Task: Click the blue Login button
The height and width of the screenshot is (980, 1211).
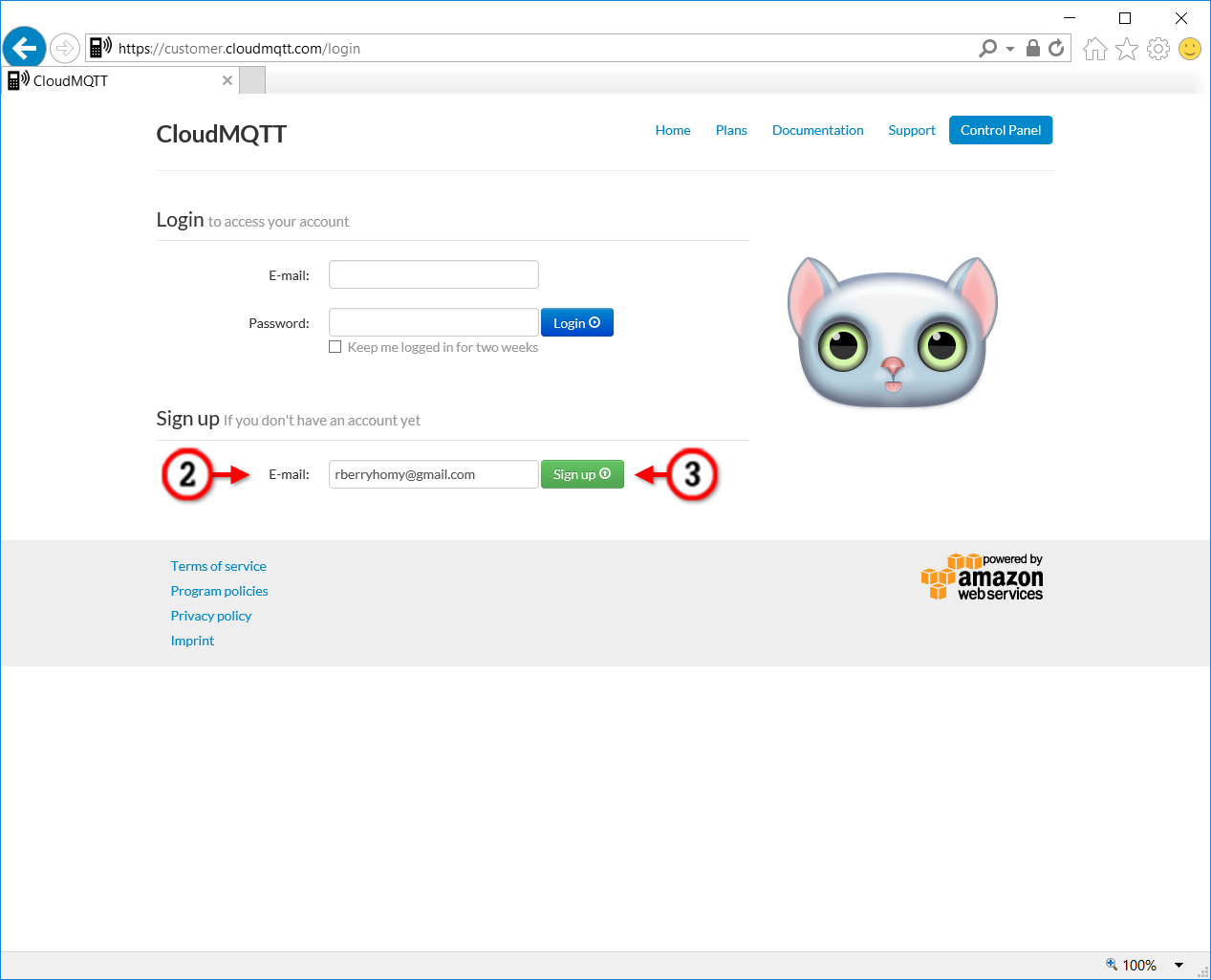Action: 577,322
